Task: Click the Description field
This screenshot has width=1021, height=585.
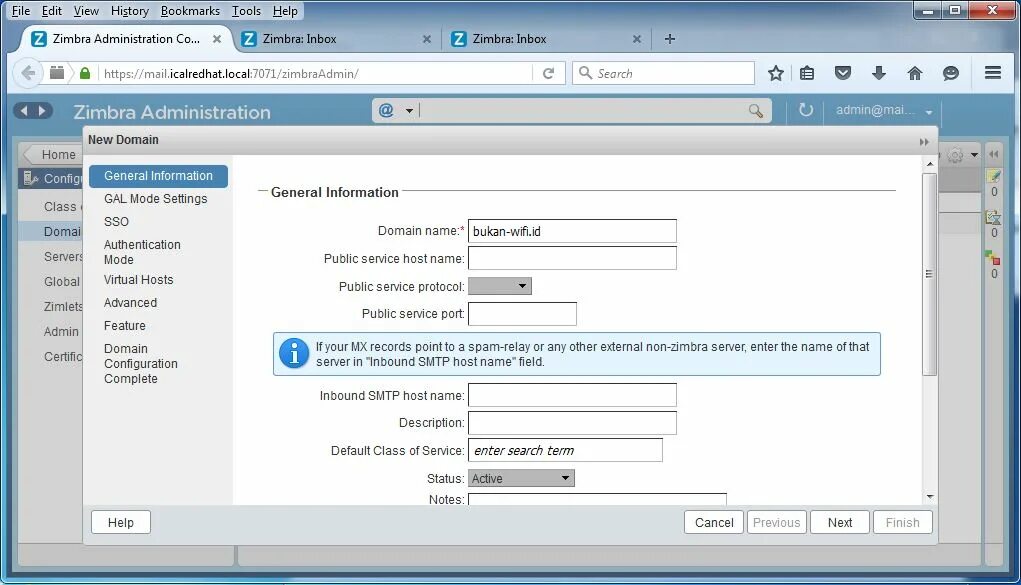Action: [x=572, y=423]
